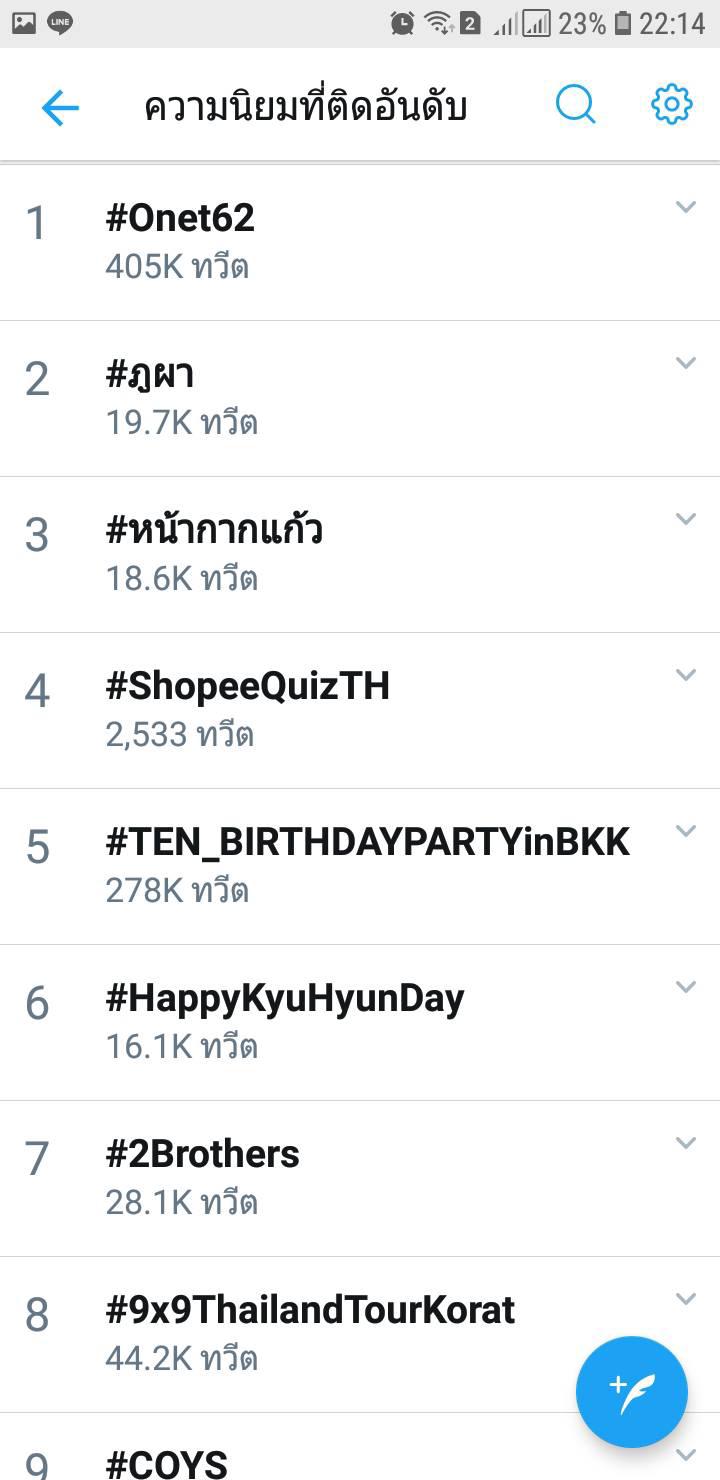The image size is (720, 1480).
Task: Open the #Onet62 trending hashtag
Action: pyautogui.click(x=180, y=218)
